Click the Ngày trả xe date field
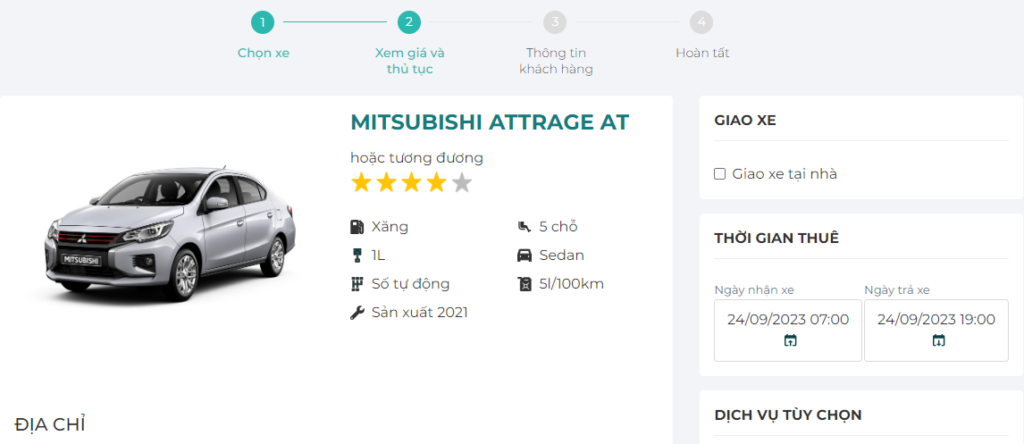The image size is (1024, 444). tap(936, 320)
